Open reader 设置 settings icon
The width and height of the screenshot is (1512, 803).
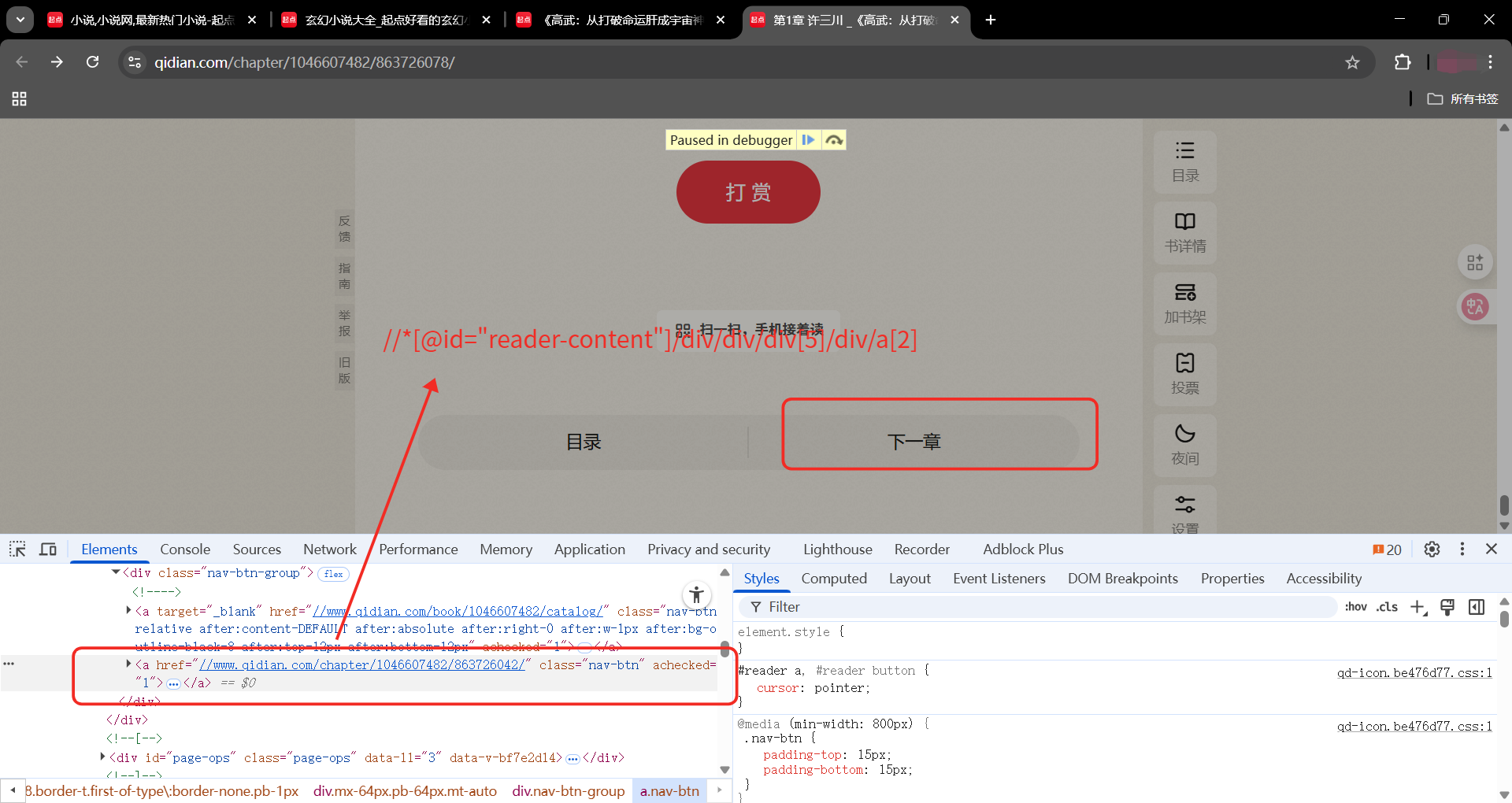click(x=1185, y=510)
